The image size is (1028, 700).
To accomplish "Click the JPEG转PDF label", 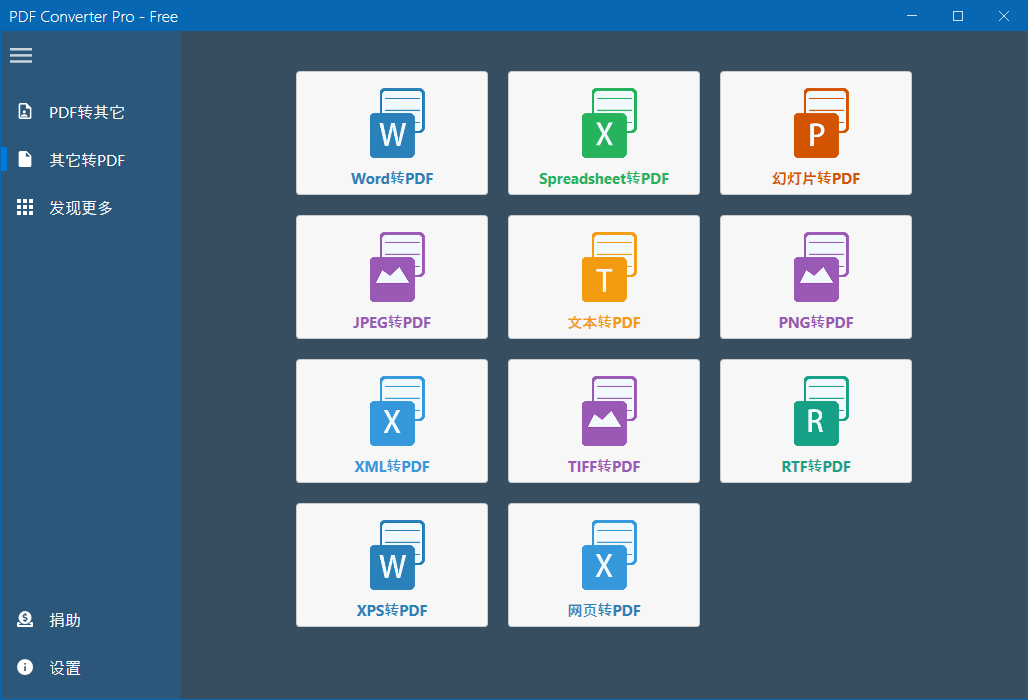I will (x=392, y=322).
